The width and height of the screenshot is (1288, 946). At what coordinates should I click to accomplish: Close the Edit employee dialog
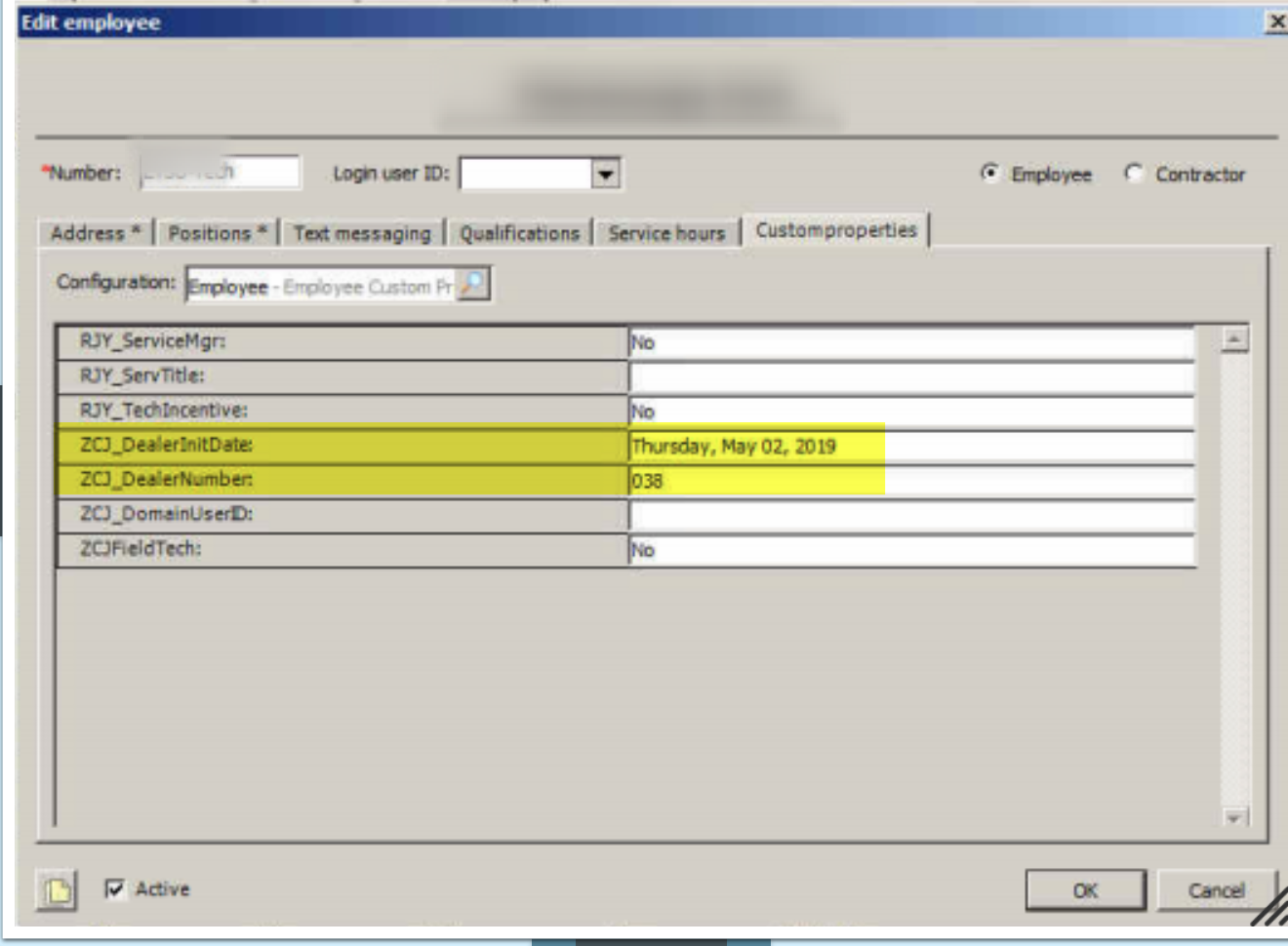(1275, 21)
